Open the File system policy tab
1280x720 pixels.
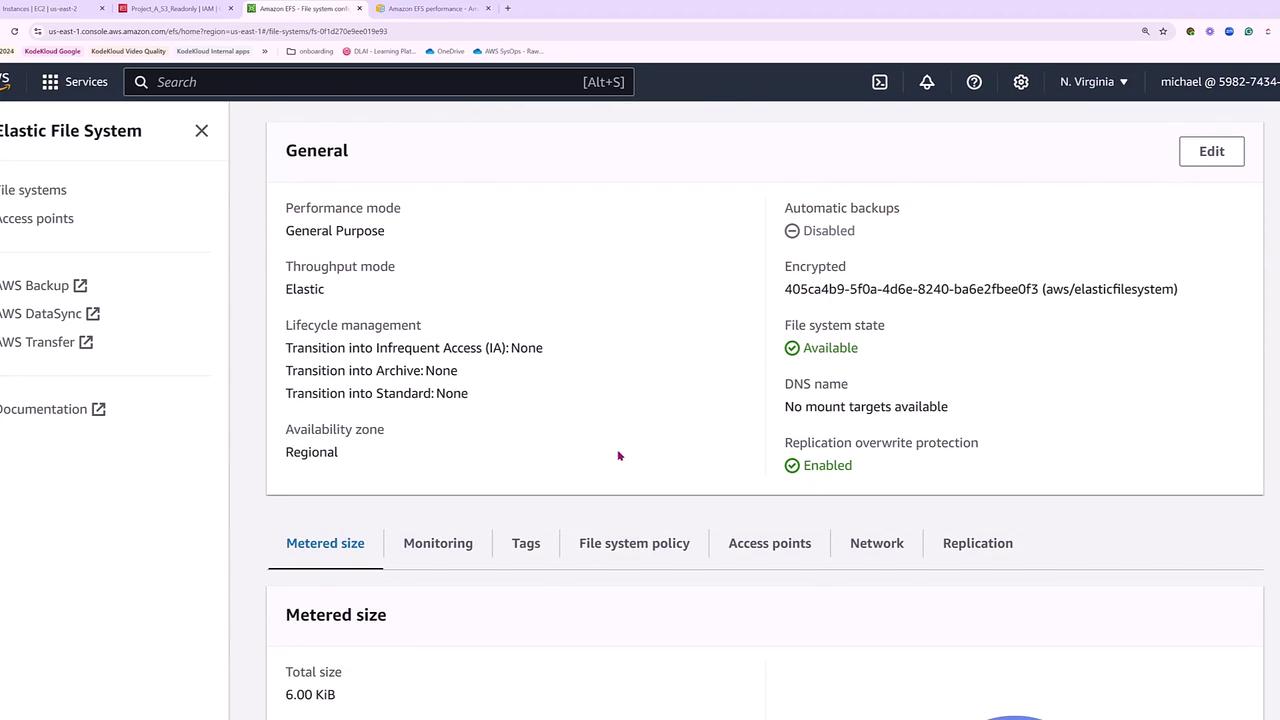[634, 543]
